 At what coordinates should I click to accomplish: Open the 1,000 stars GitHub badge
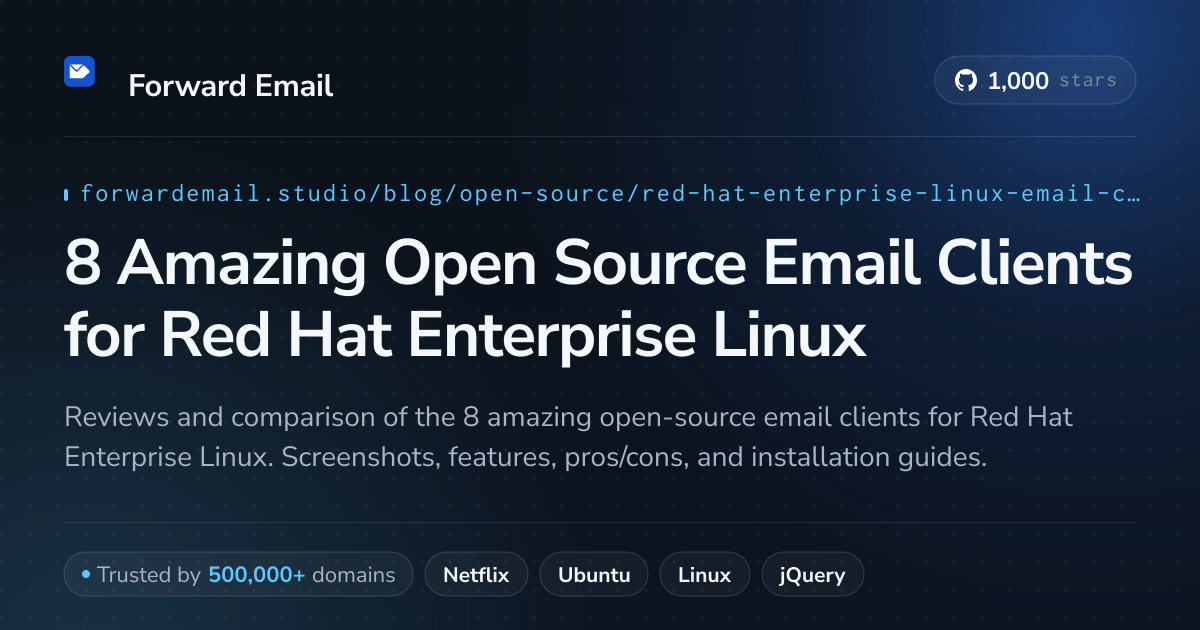tap(1035, 81)
